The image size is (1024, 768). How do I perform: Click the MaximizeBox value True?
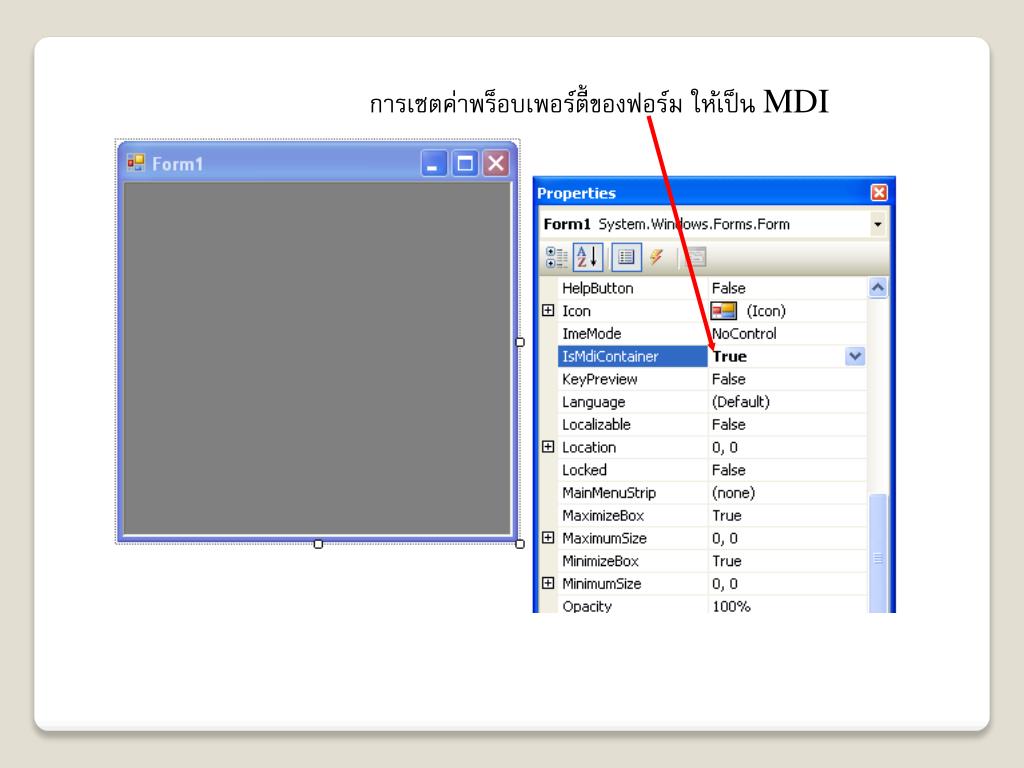[x=726, y=516]
